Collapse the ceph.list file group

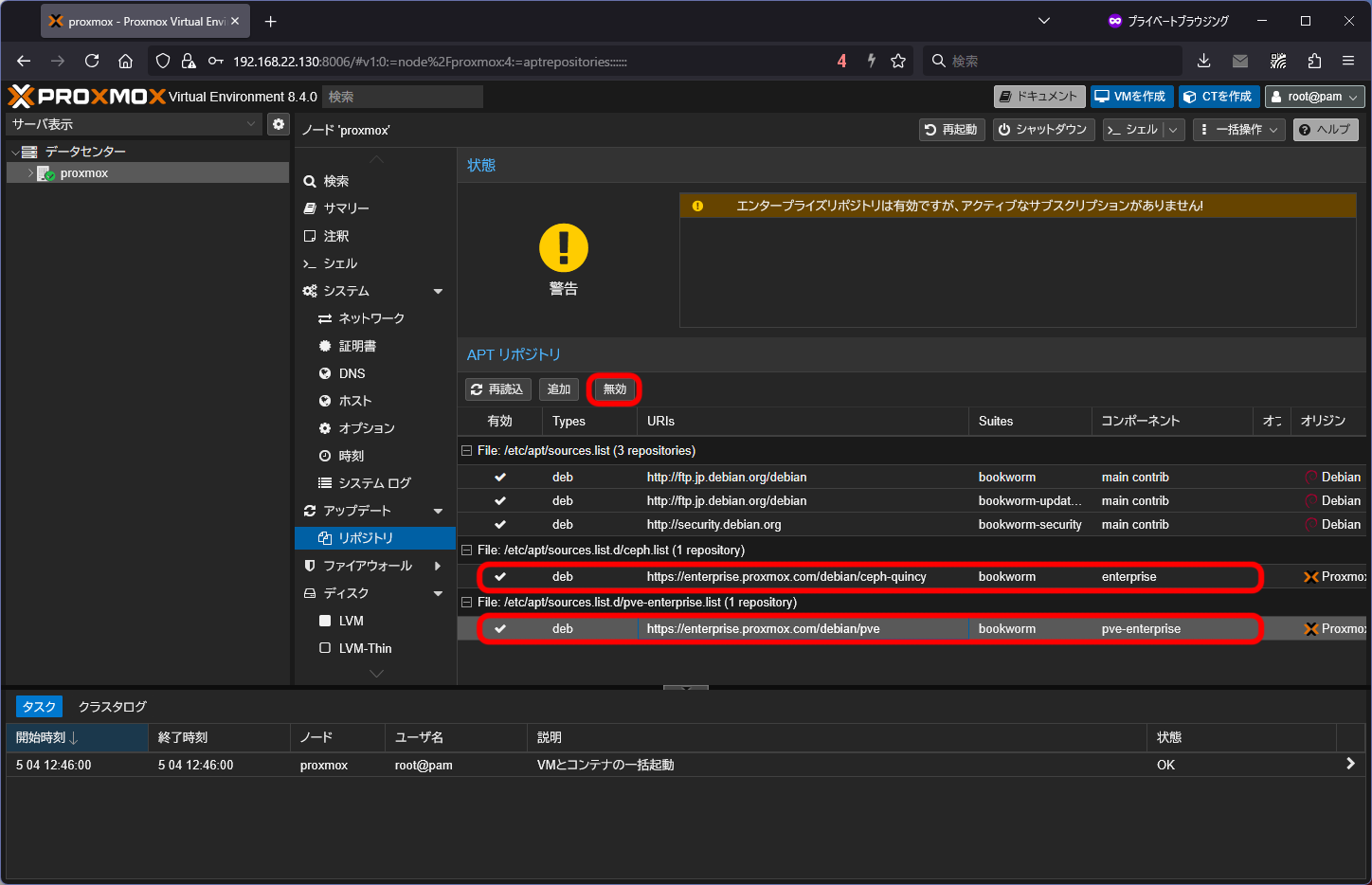(466, 551)
